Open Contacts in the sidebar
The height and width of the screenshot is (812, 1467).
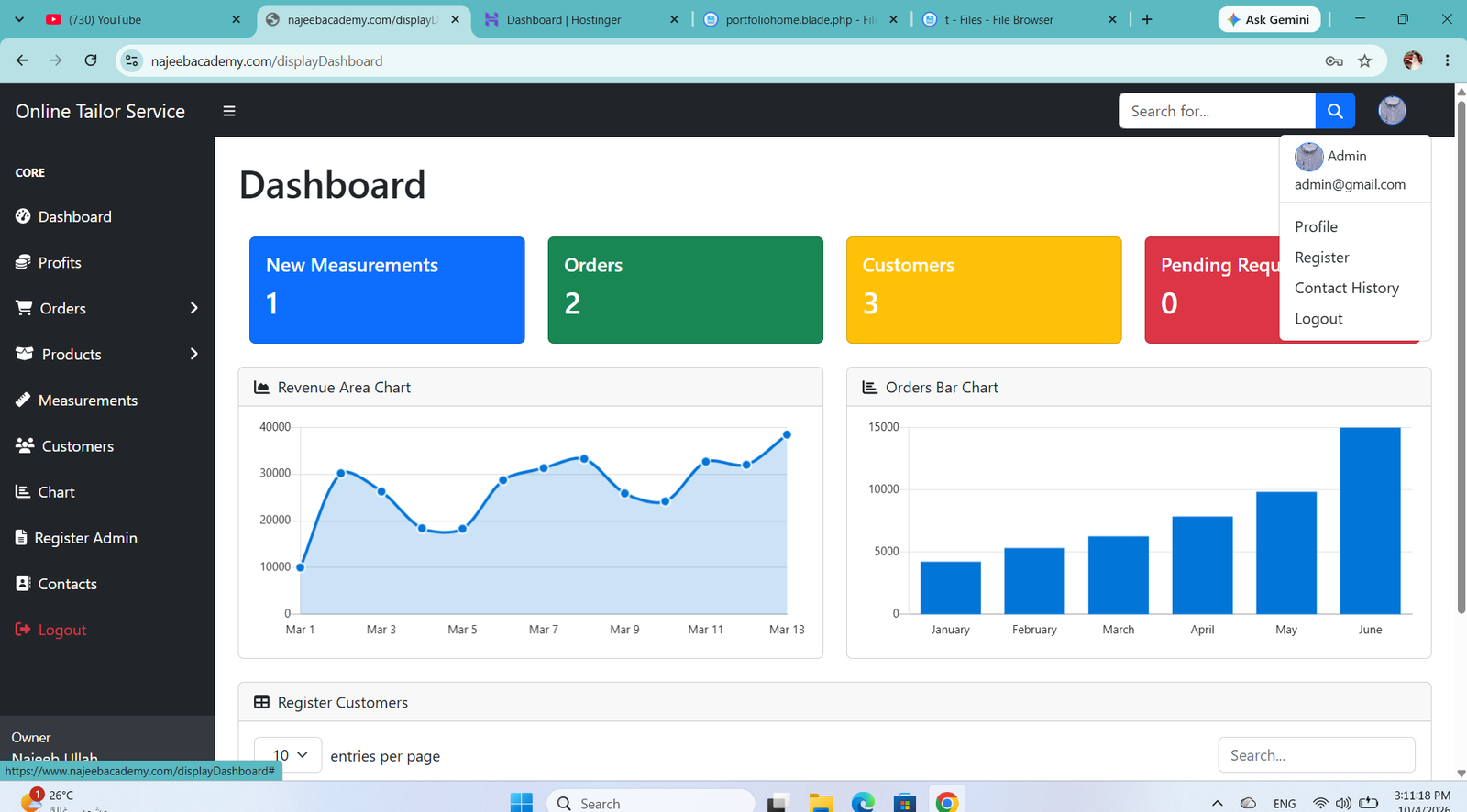coord(56,584)
